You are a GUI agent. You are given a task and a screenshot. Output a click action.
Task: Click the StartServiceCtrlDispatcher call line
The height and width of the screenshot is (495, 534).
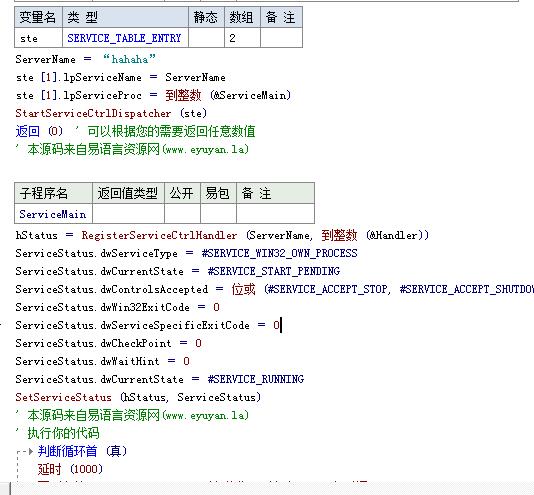(111, 113)
